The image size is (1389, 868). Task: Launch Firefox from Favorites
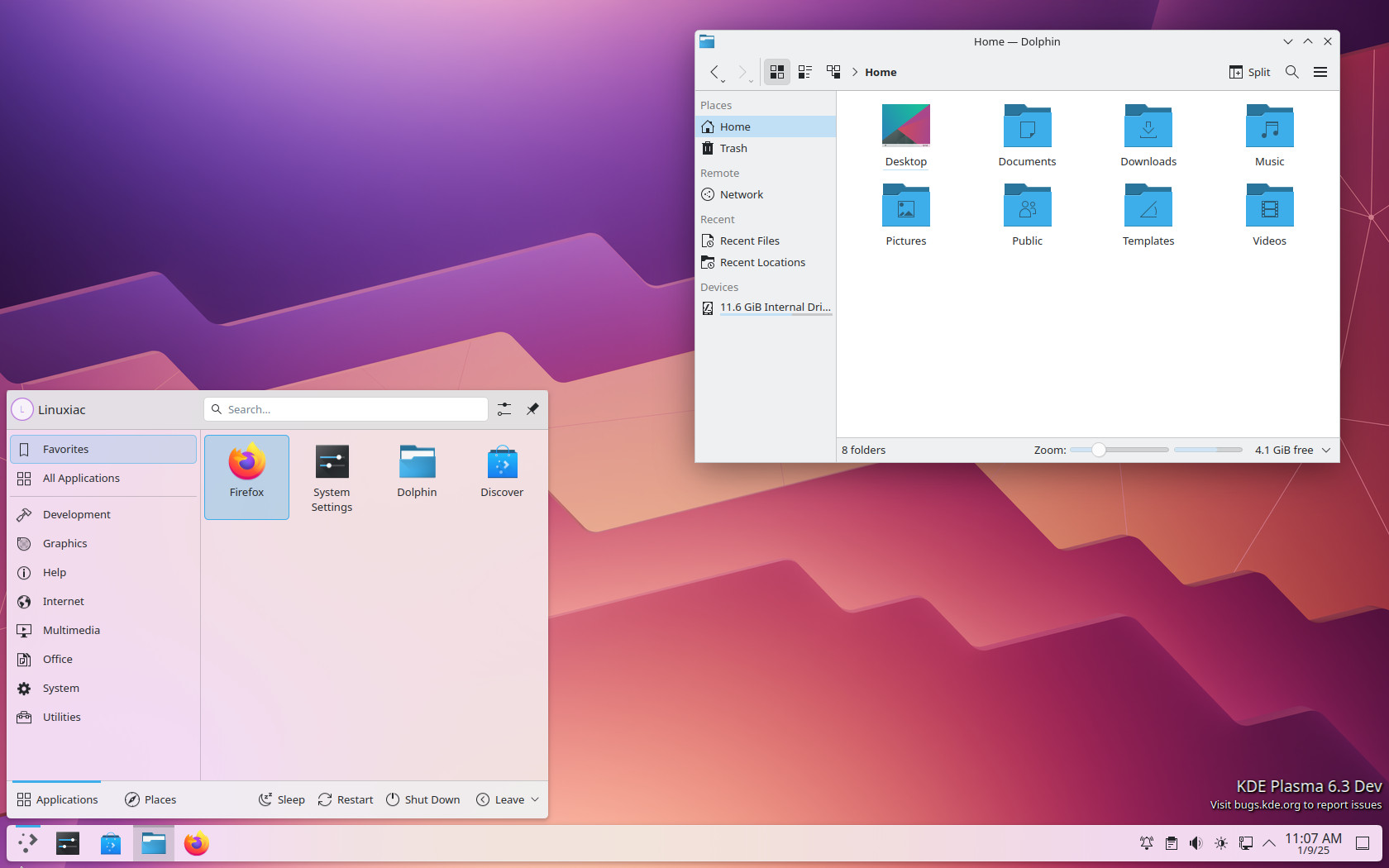246,477
